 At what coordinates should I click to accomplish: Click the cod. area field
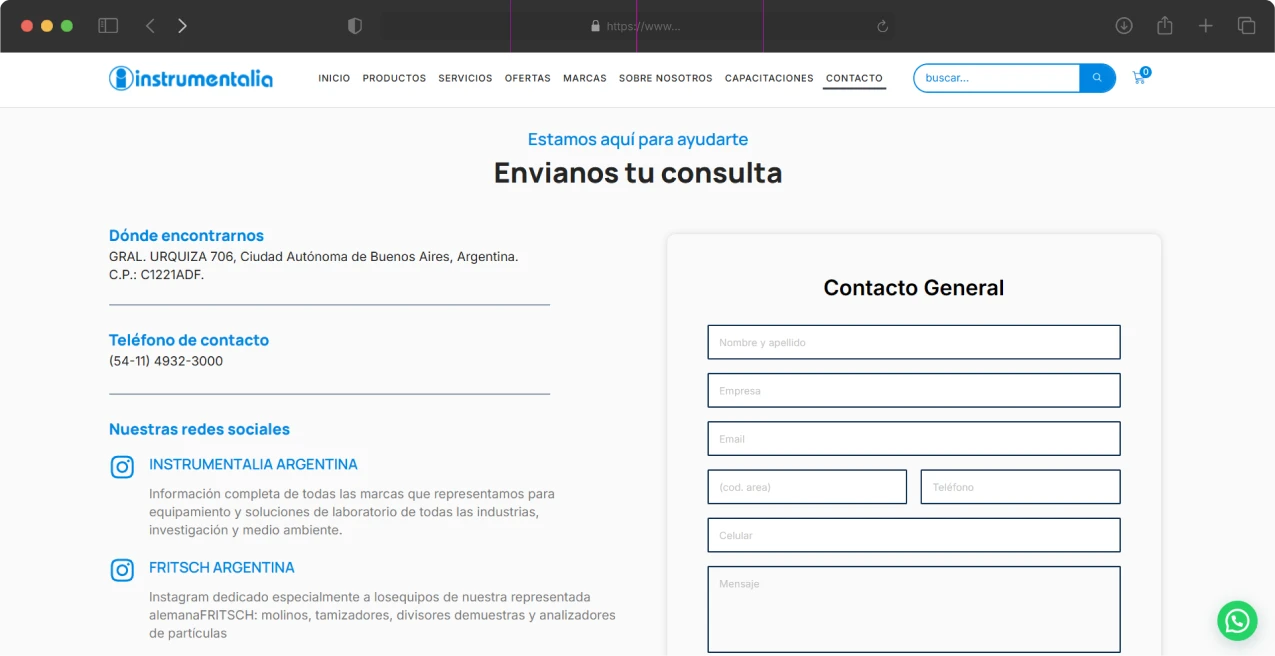(807, 487)
